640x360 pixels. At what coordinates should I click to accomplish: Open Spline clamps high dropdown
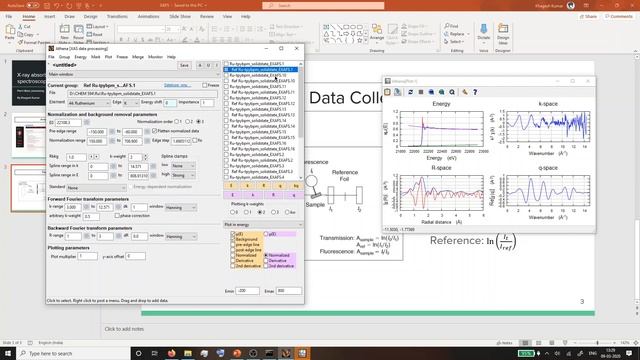tap(183, 175)
